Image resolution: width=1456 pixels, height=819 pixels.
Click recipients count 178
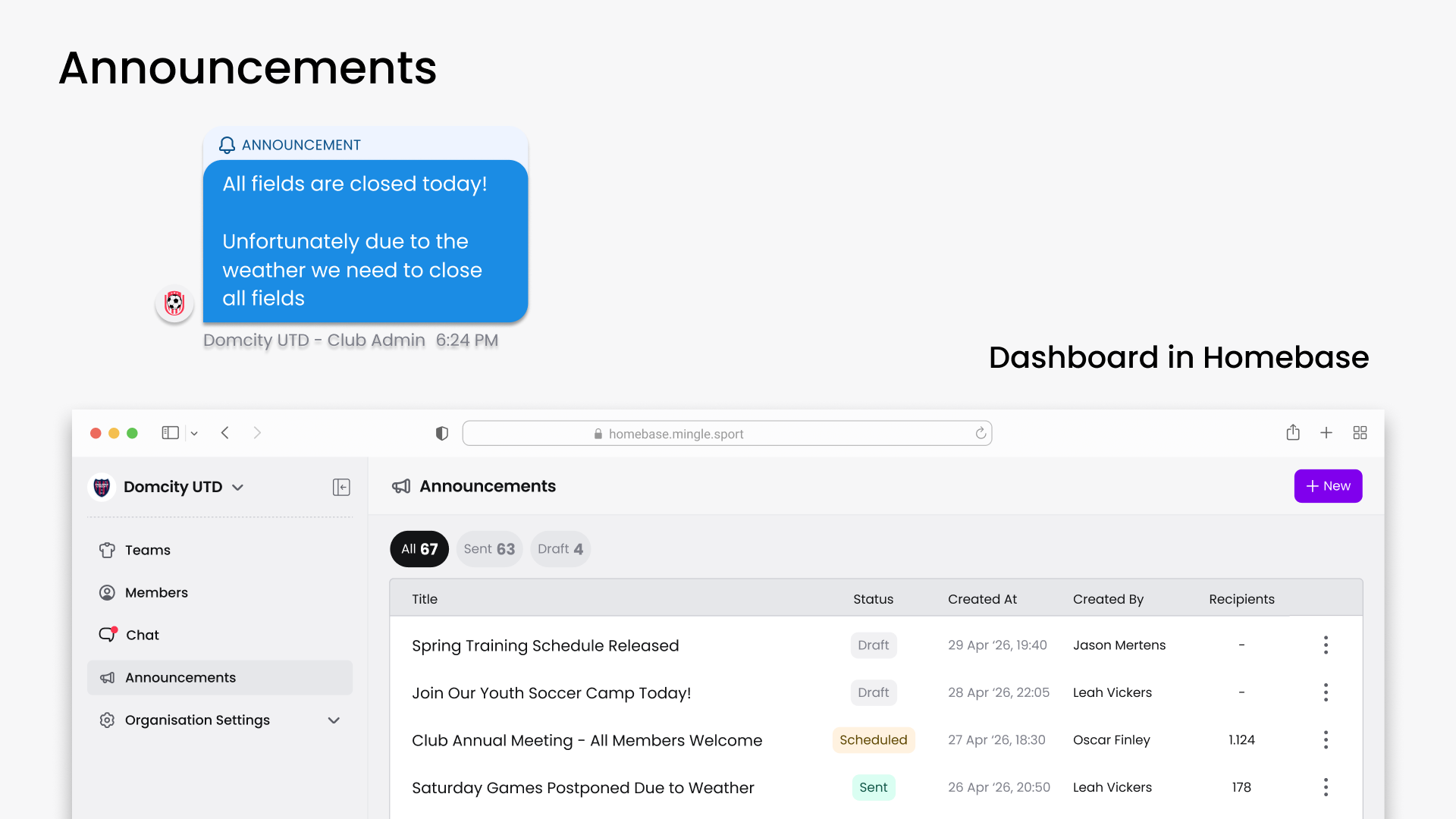1241,787
